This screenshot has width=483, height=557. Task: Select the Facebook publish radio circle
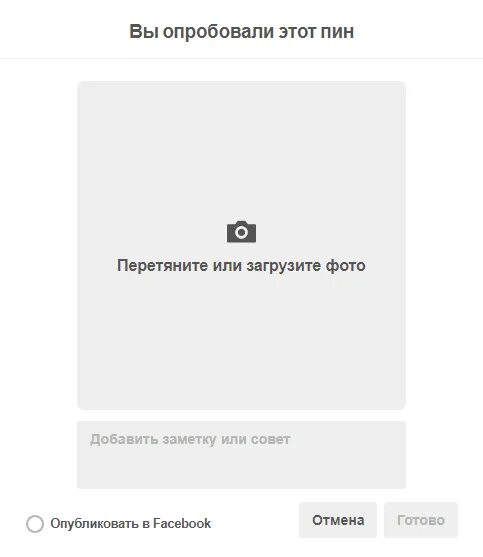35,524
